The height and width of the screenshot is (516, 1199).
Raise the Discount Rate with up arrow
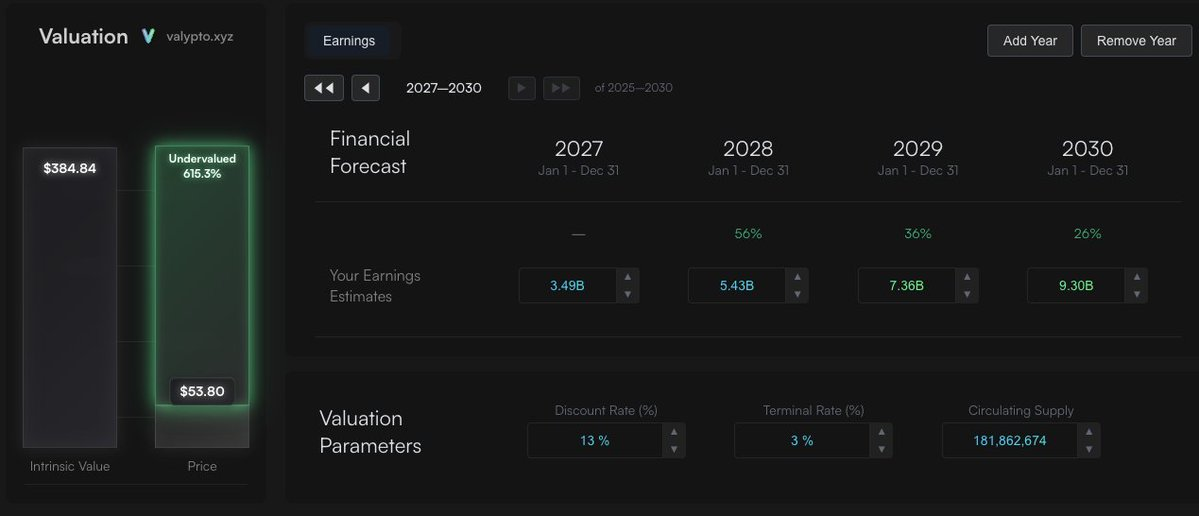click(674, 432)
